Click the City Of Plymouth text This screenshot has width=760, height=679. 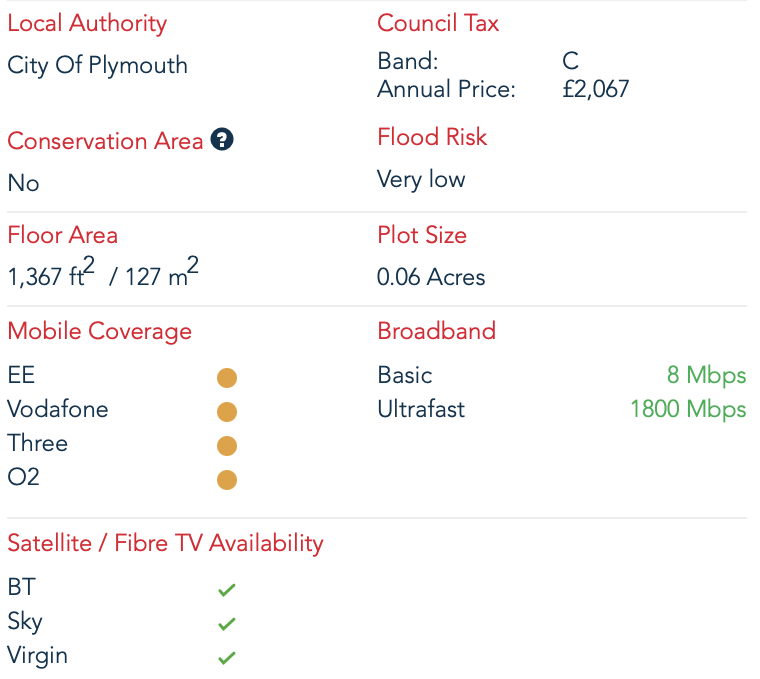(97, 65)
